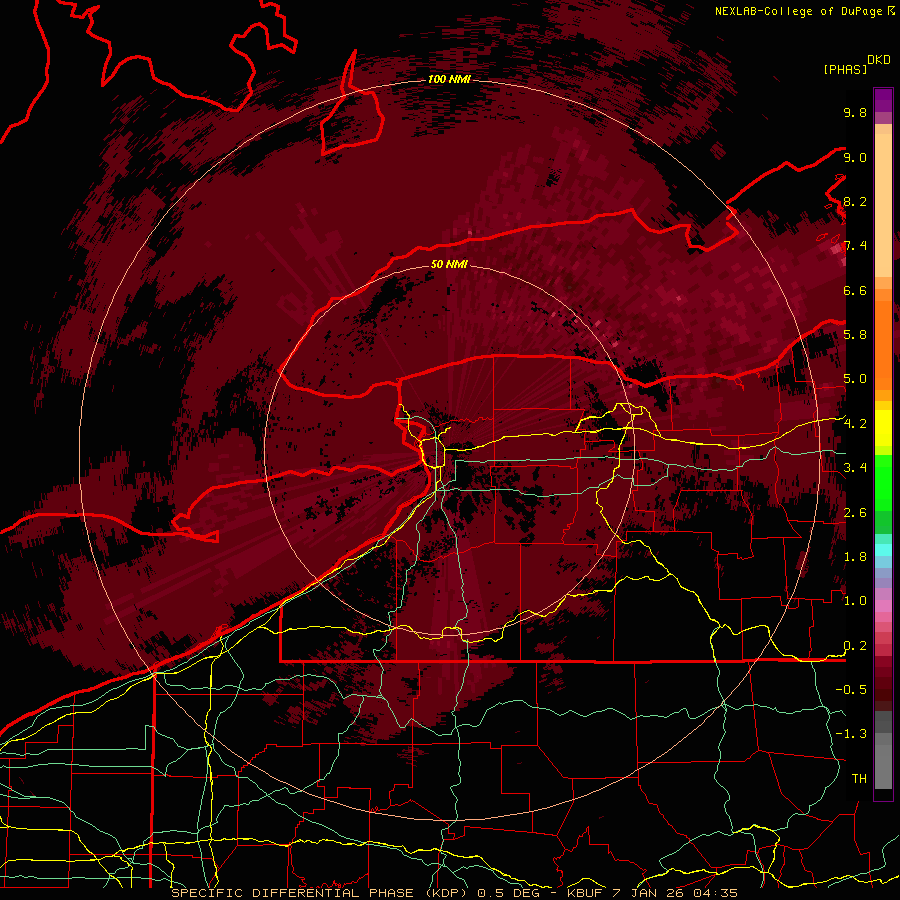Viewport: 900px width, 900px height.
Task: Click the 1.0 legend value
Action: [855, 601]
